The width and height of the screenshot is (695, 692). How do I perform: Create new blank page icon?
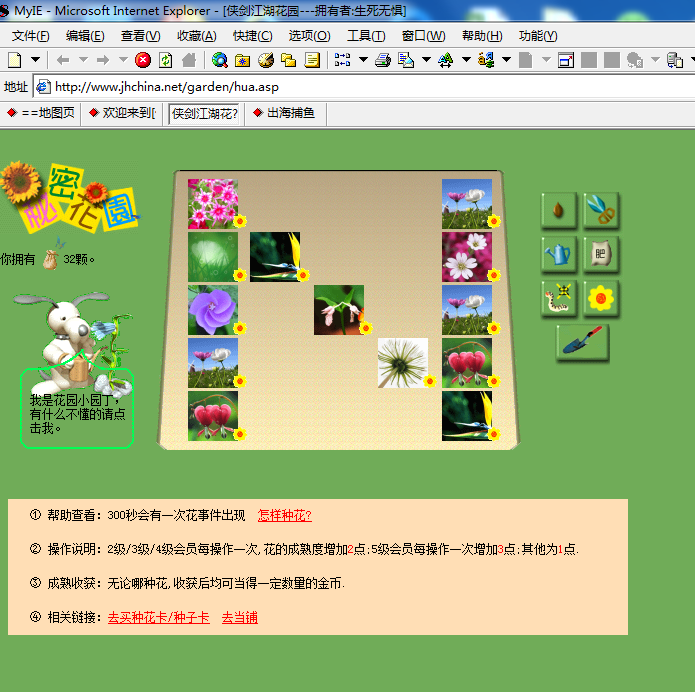pos(15,60)
